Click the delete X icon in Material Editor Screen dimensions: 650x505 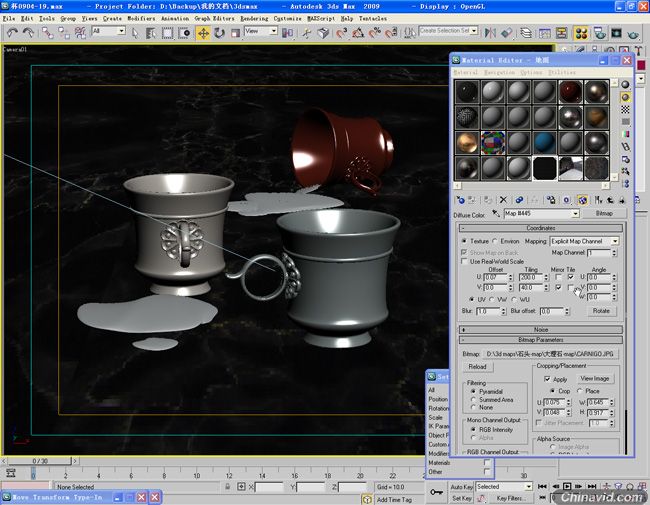click(503, 200)
